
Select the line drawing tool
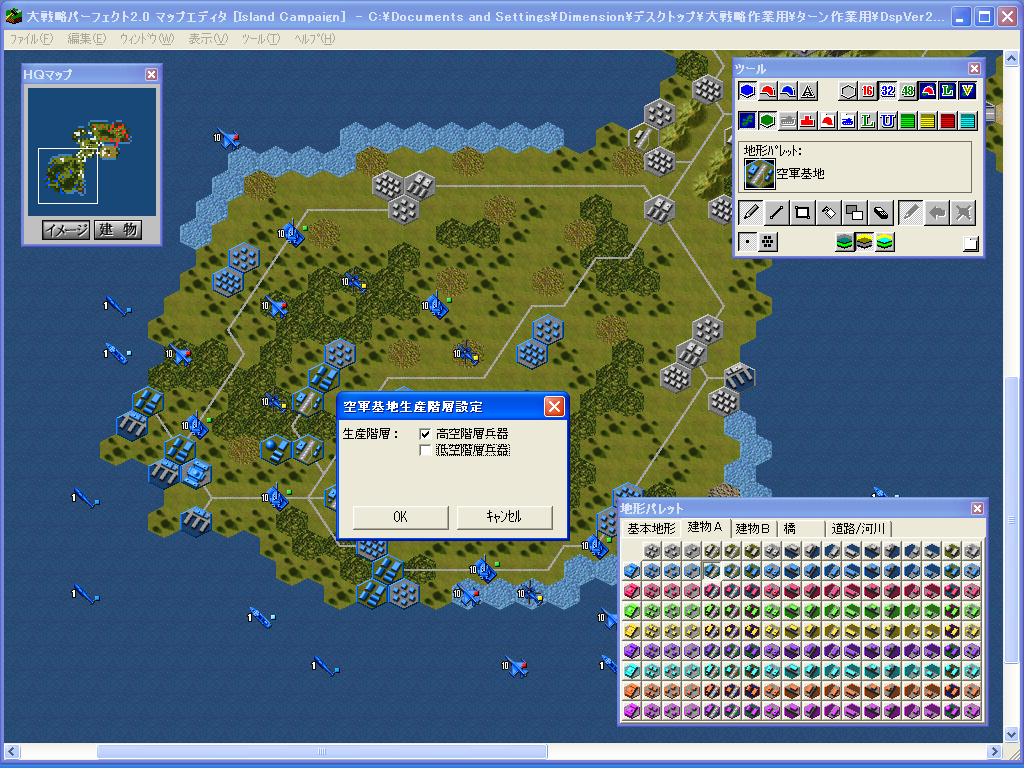coord(775,212)
